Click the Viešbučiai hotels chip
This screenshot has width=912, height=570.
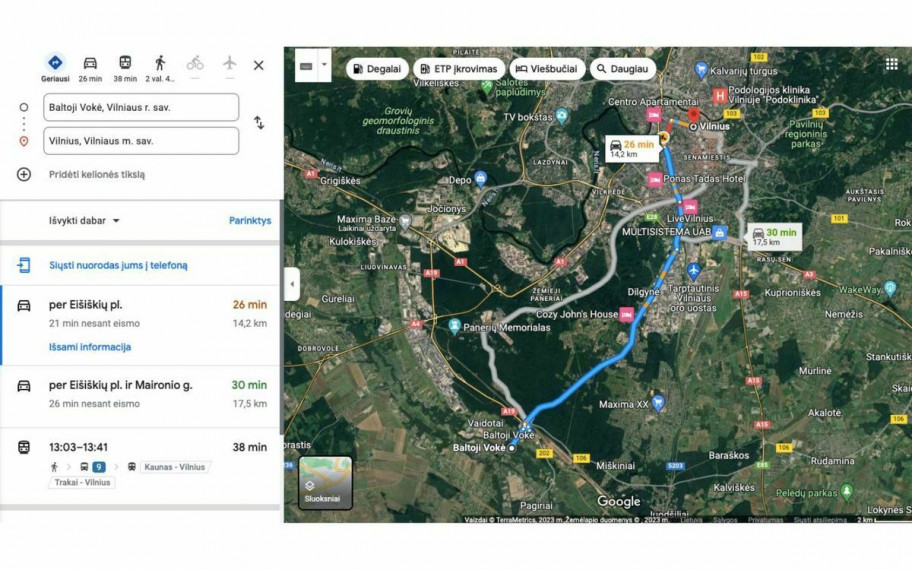tap(547, 69)
